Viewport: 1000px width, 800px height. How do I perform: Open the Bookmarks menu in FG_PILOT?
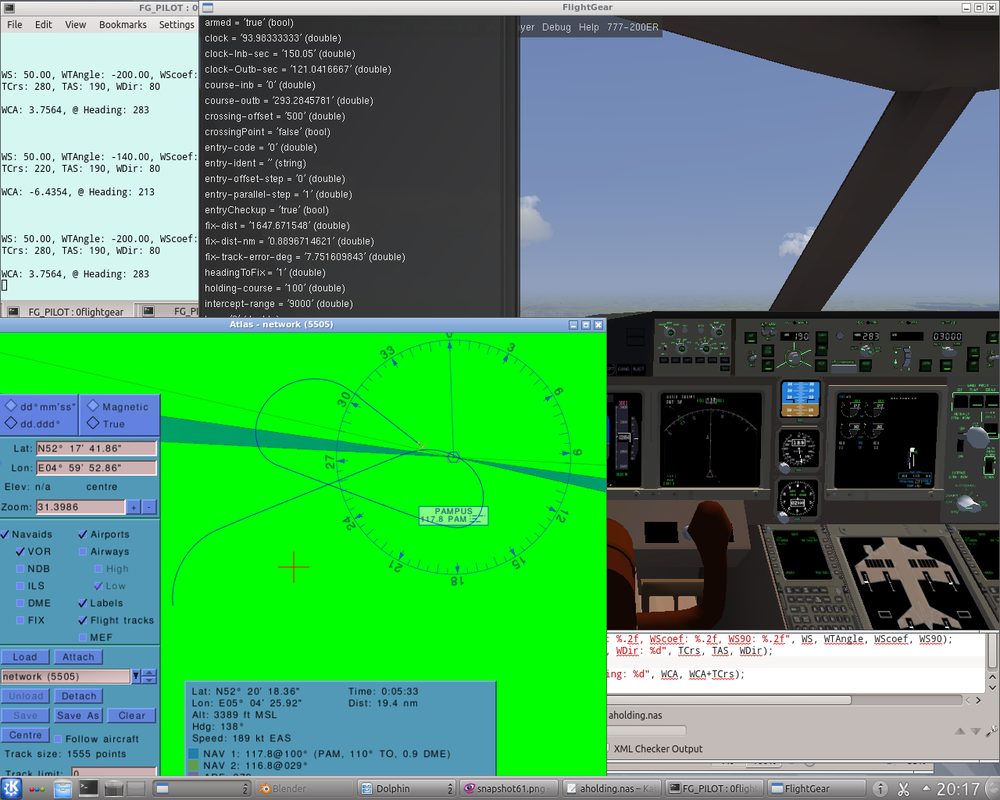[122, 24]
